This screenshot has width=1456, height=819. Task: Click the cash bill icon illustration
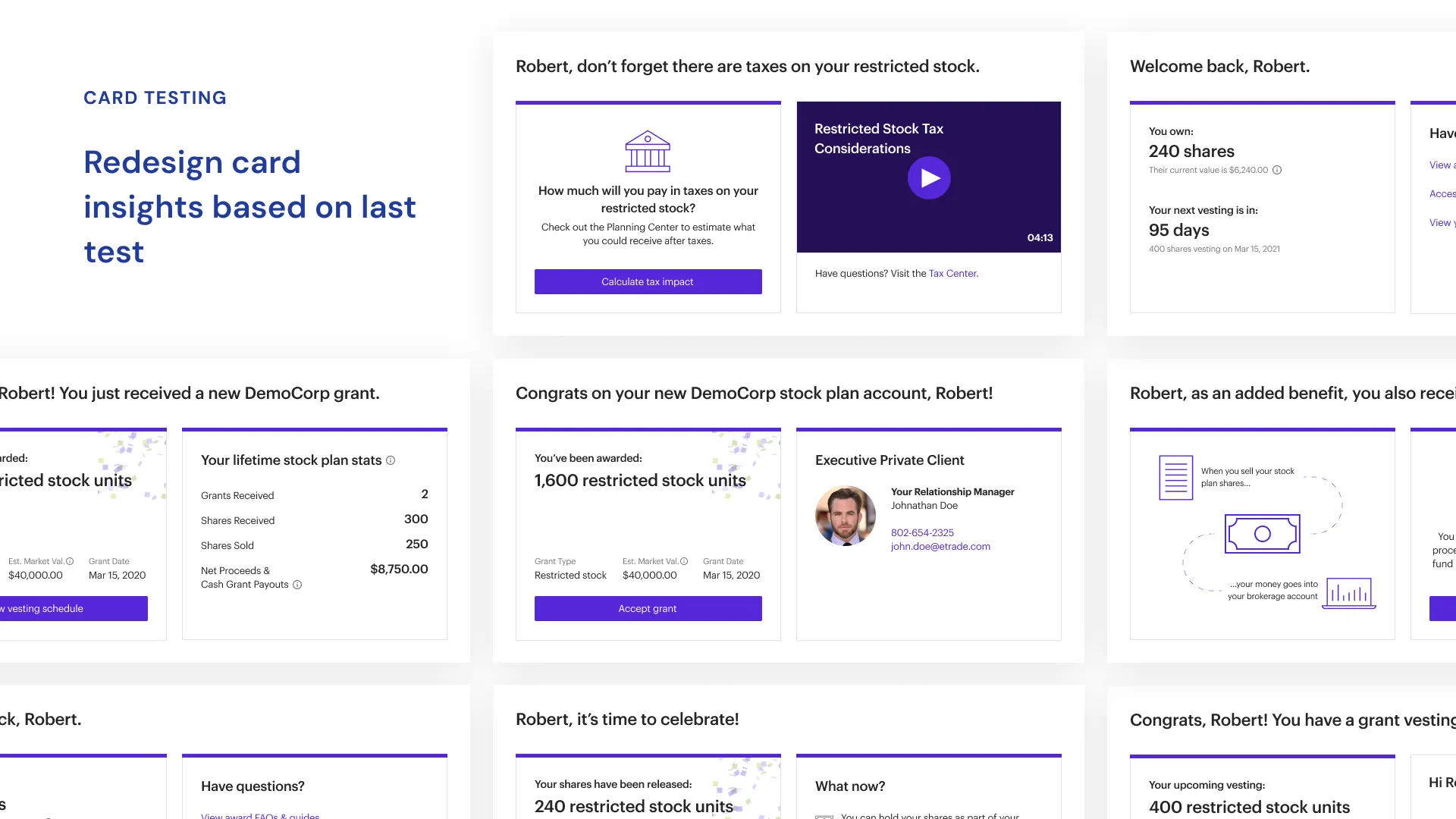coord(1262,534)
